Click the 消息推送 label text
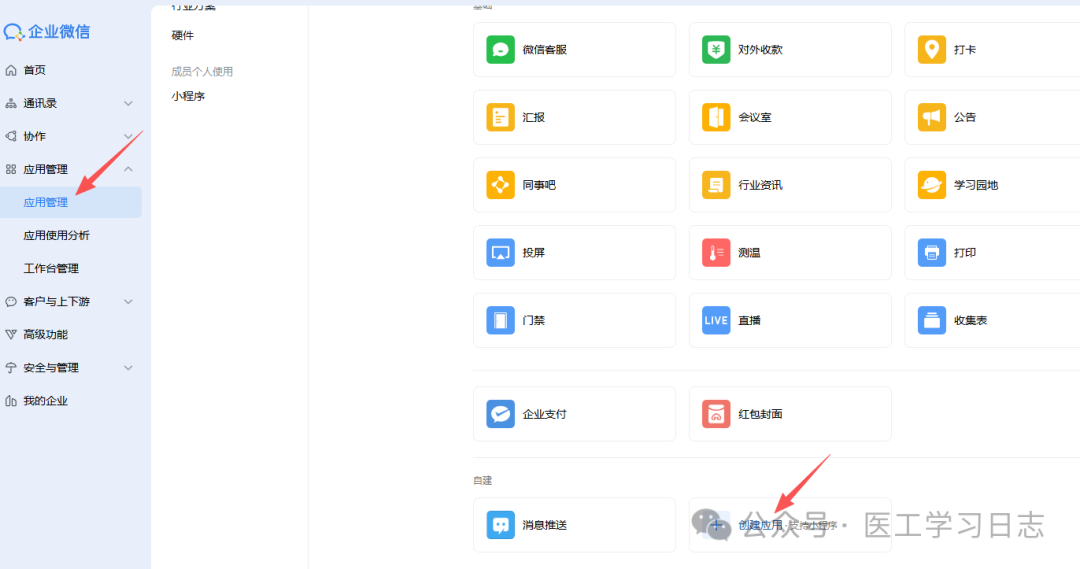The width and height of the screenshot is (1080, 569). (x=544, y=525)
